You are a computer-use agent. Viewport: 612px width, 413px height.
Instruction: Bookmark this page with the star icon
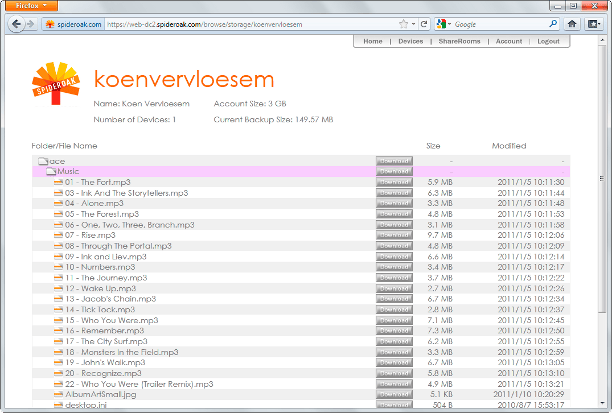(403, 24)
